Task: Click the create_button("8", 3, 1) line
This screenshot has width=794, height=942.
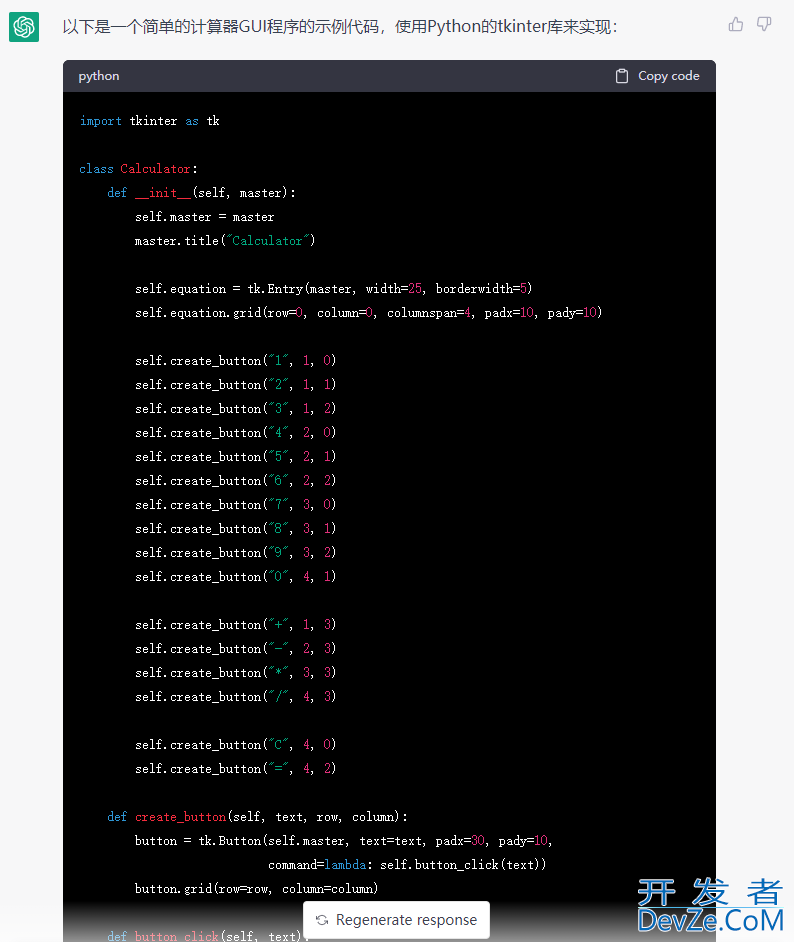Action: (x=235, y=529)
